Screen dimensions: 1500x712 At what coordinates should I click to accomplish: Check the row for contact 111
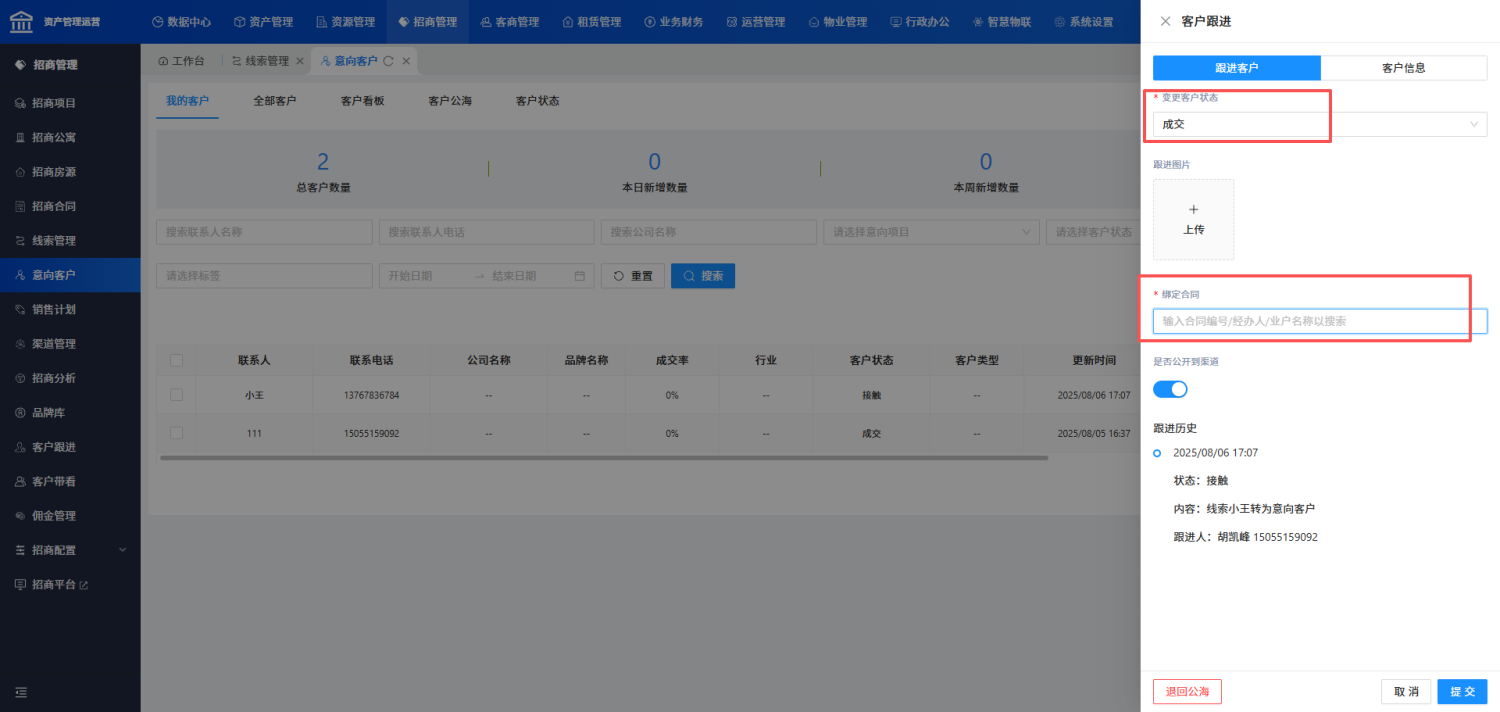[176, 433]
